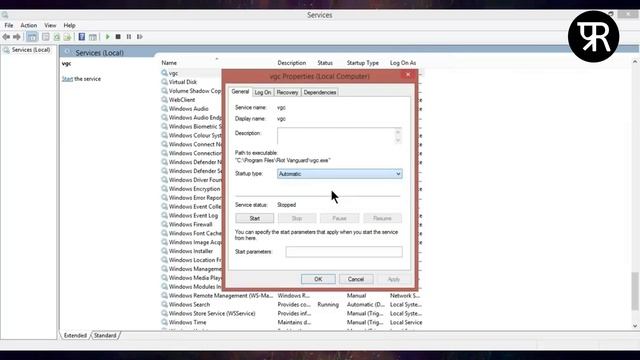Select the Windows Store Service (WSService) row

[291, 313]
